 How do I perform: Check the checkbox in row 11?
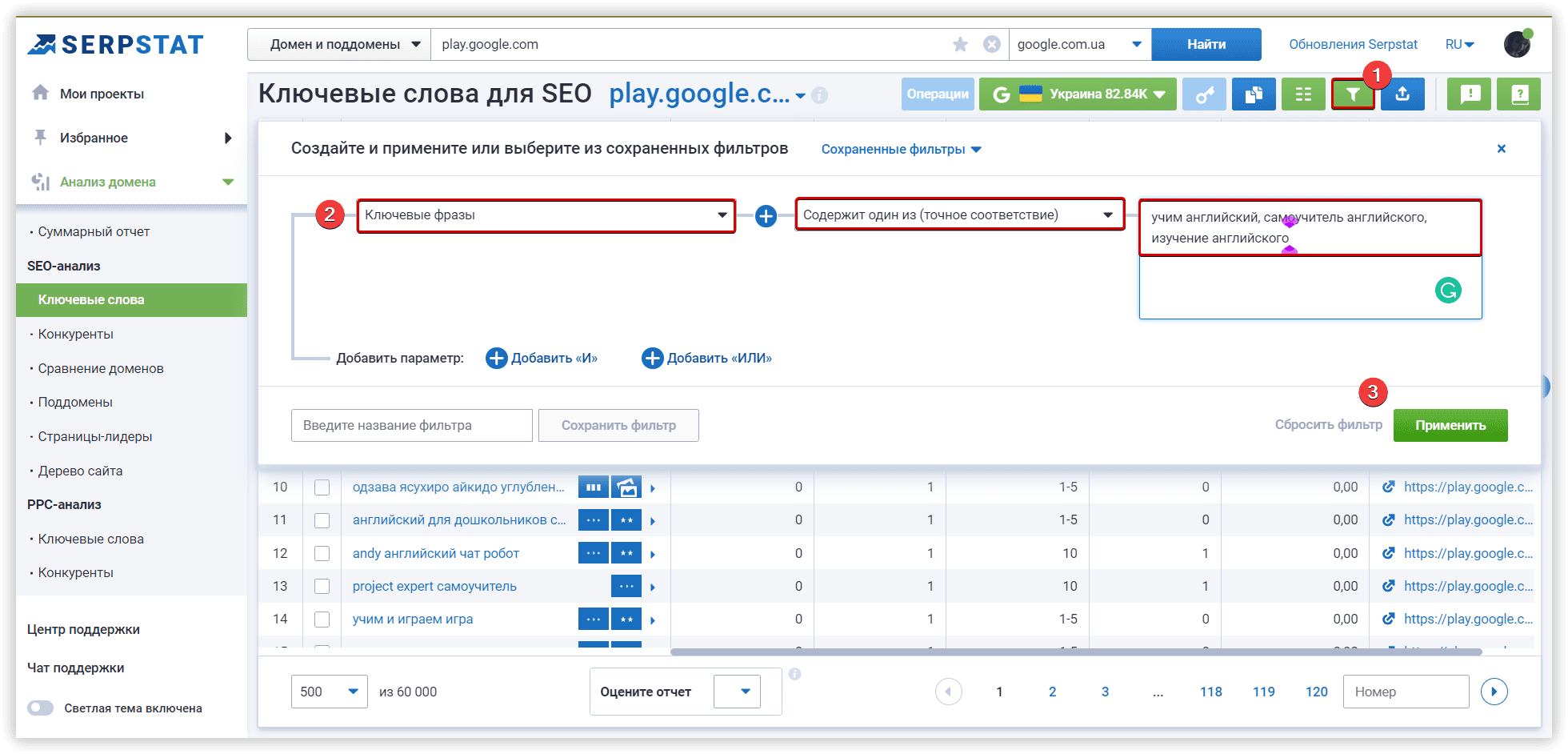coord(322,520)
